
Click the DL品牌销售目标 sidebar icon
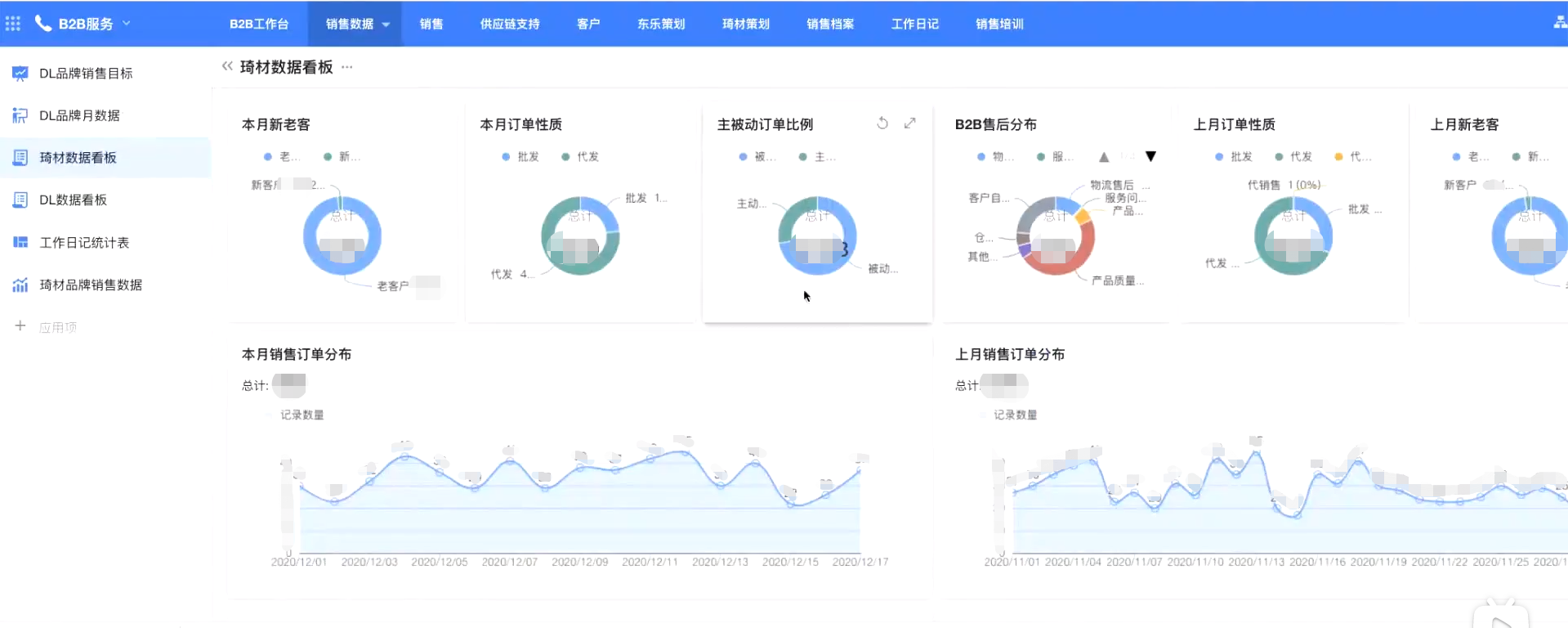(x=20, y=74)
